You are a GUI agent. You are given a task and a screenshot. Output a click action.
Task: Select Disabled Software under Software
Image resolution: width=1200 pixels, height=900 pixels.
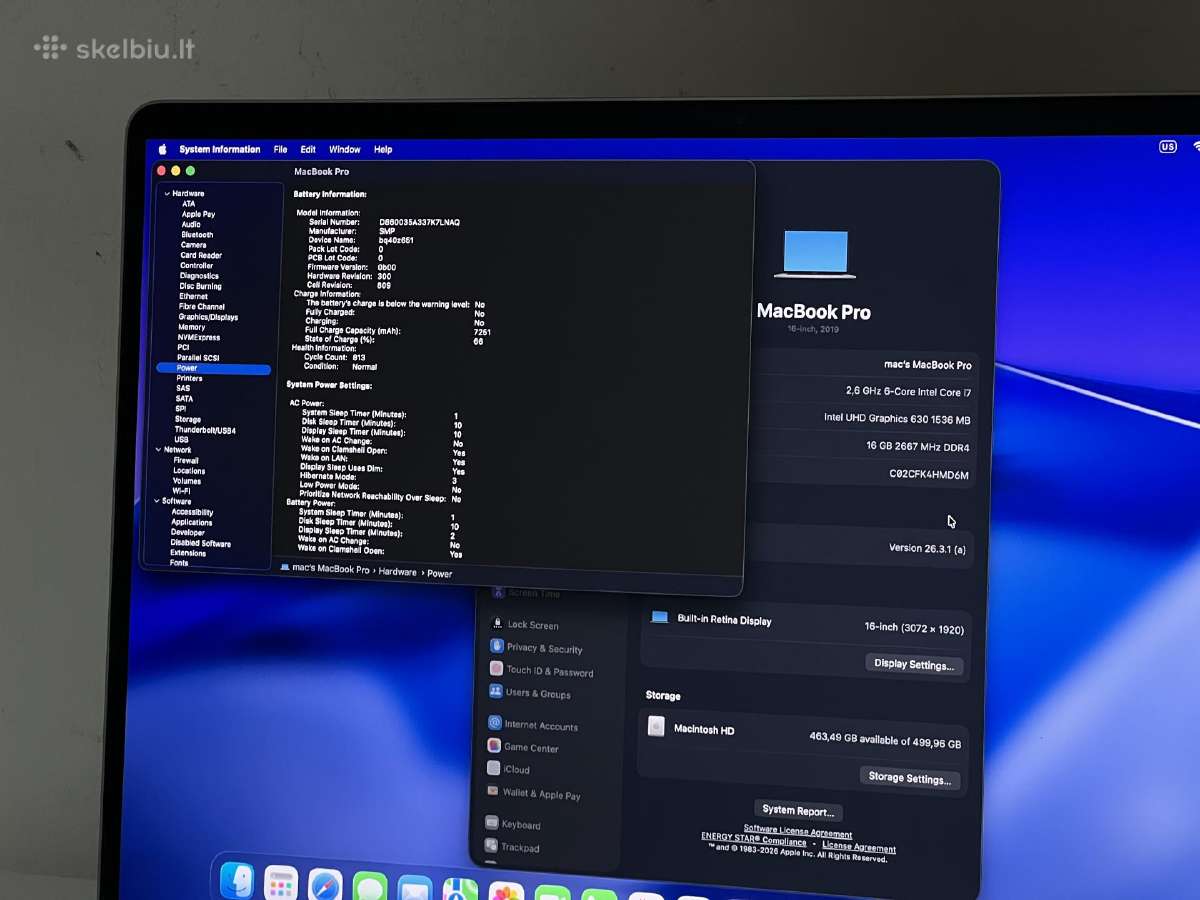(200, 543)
